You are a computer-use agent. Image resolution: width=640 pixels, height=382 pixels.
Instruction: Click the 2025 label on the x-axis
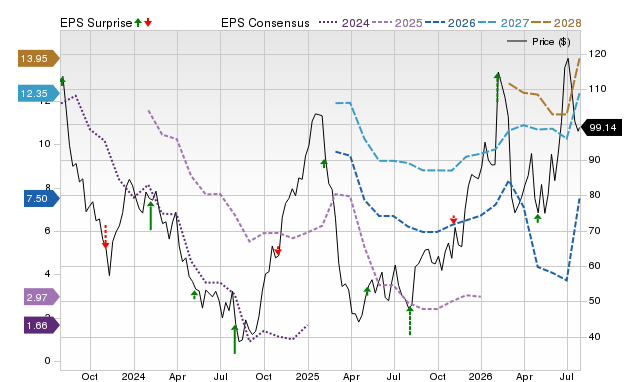pyautogui.click(x=308, y=376)
